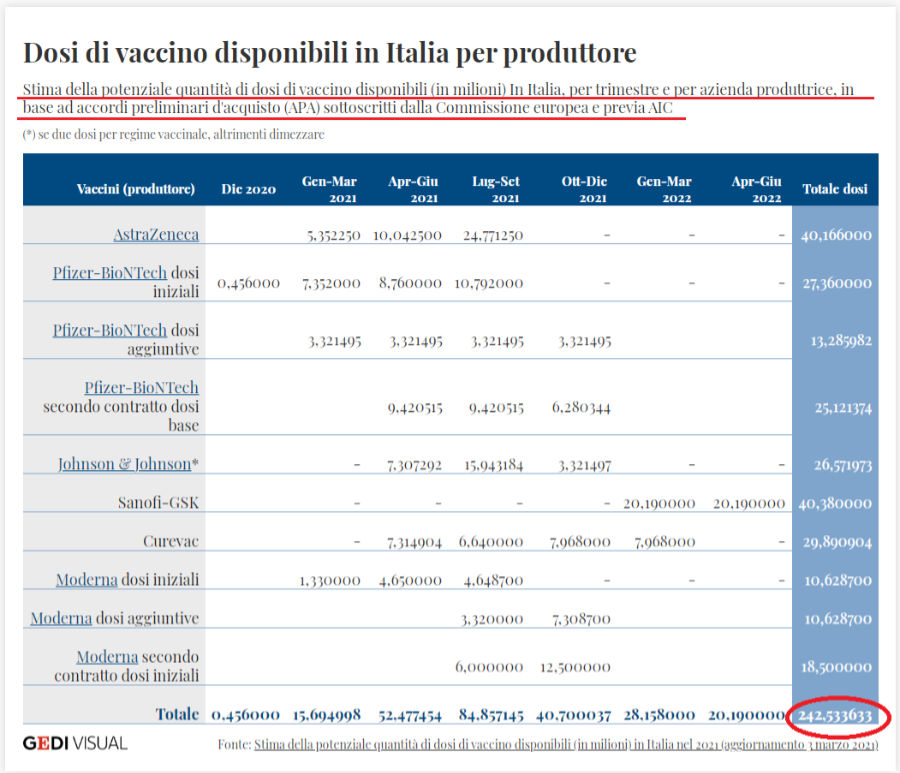Open Moderna secondo contratto link
Viewport: 900px width, 773px height.
tap(107, 657)
